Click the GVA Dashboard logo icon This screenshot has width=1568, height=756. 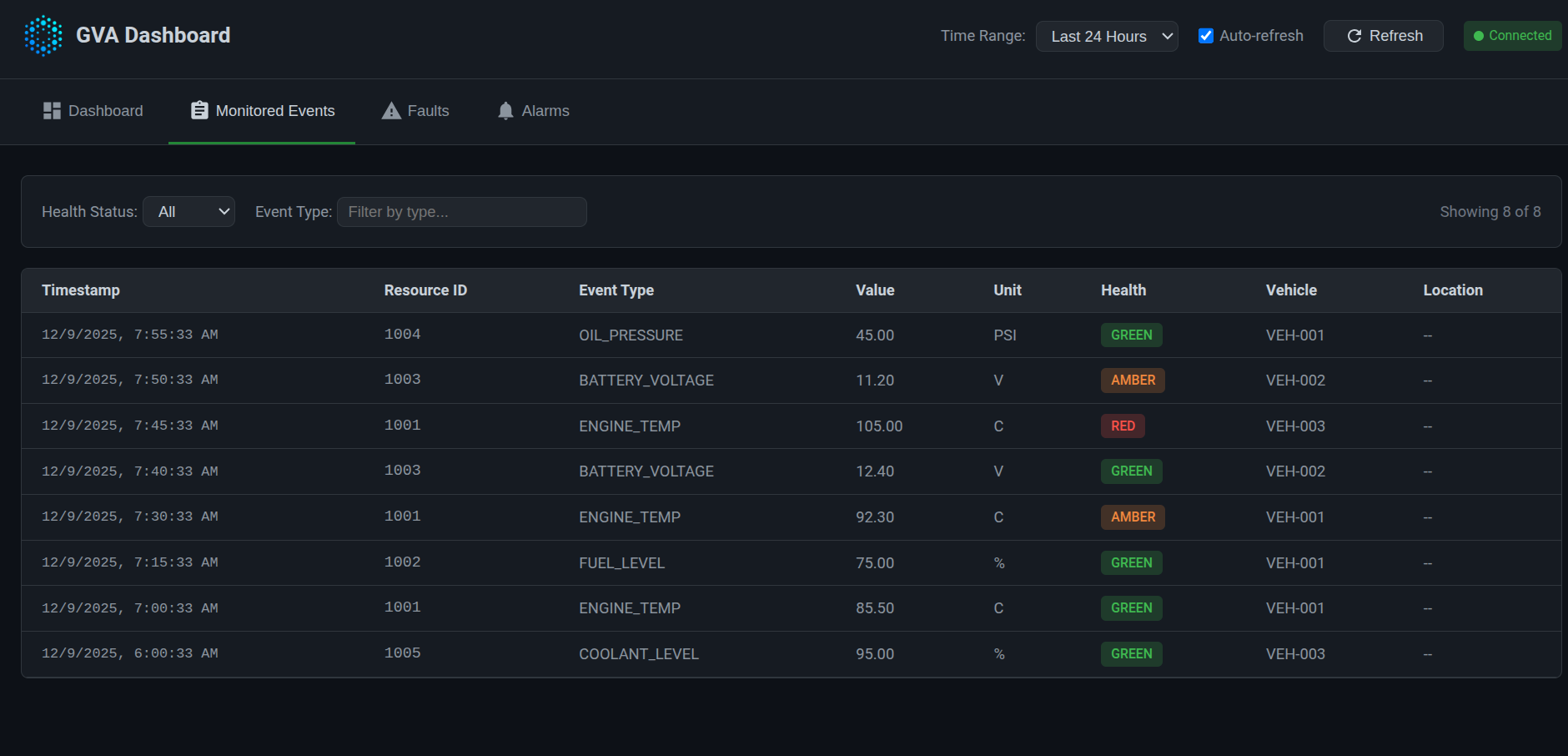[x=43, y=36]
